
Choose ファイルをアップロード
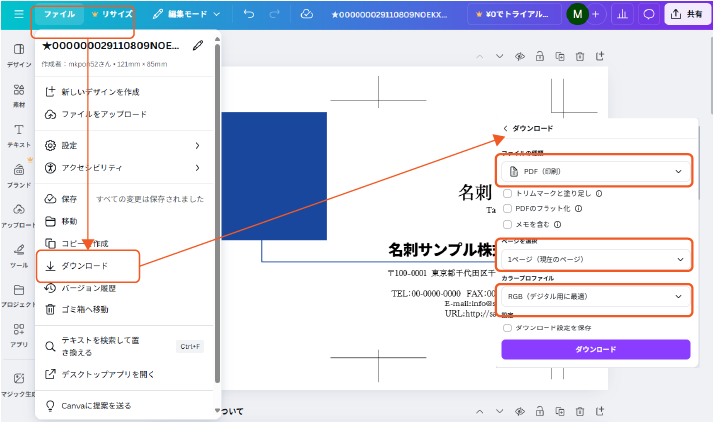(x=124, y=114)
